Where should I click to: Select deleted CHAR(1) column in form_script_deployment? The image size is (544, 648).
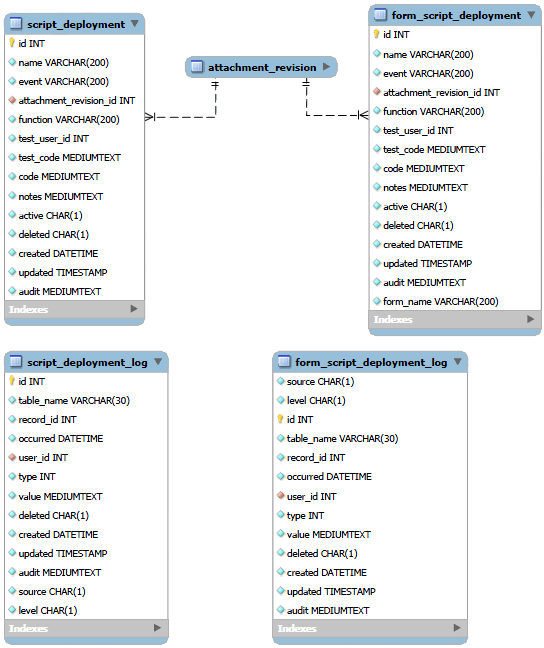click(x=418, y=225)
